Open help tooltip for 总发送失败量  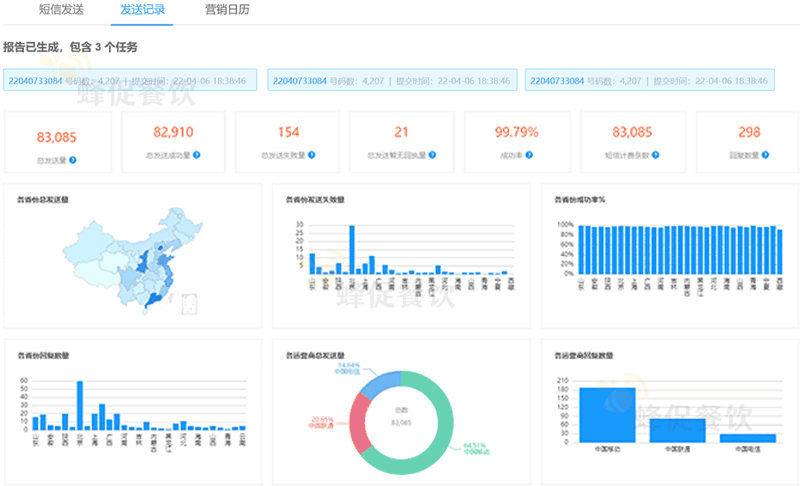coord(311,156)
